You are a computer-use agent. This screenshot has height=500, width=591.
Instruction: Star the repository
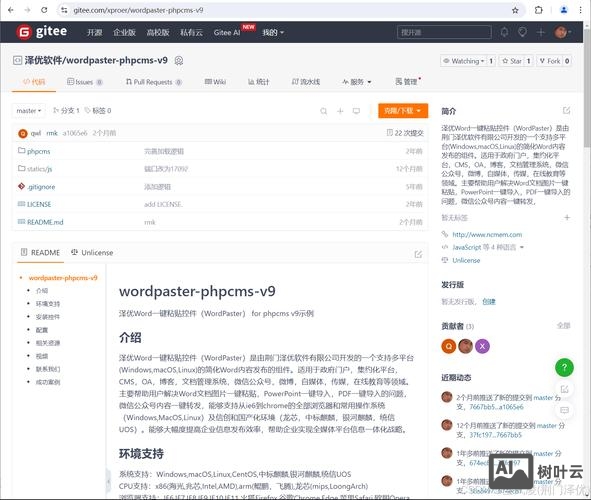tap(512, 61)
